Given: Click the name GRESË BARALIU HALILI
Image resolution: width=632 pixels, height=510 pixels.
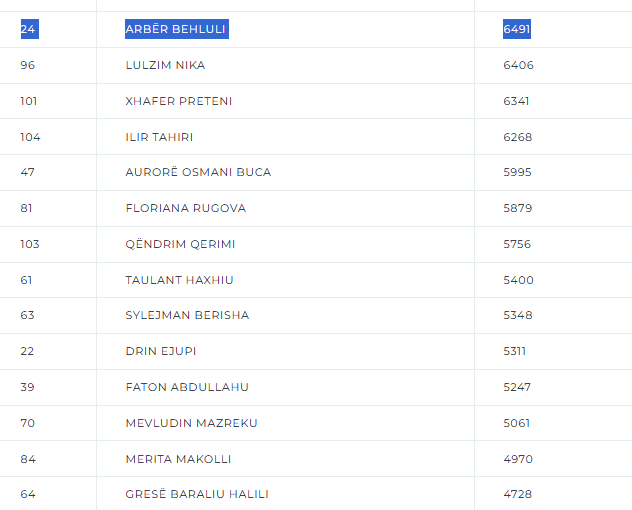Looking at the screenshot, I should click(197, 494).
